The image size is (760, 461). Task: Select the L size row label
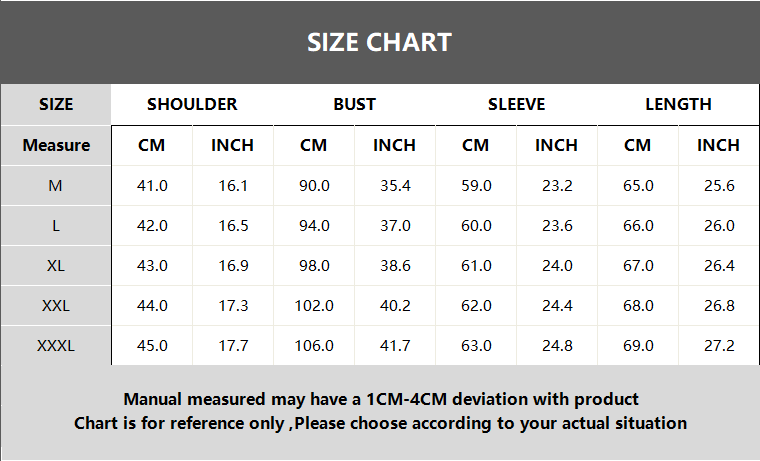(x=56, y=226)
